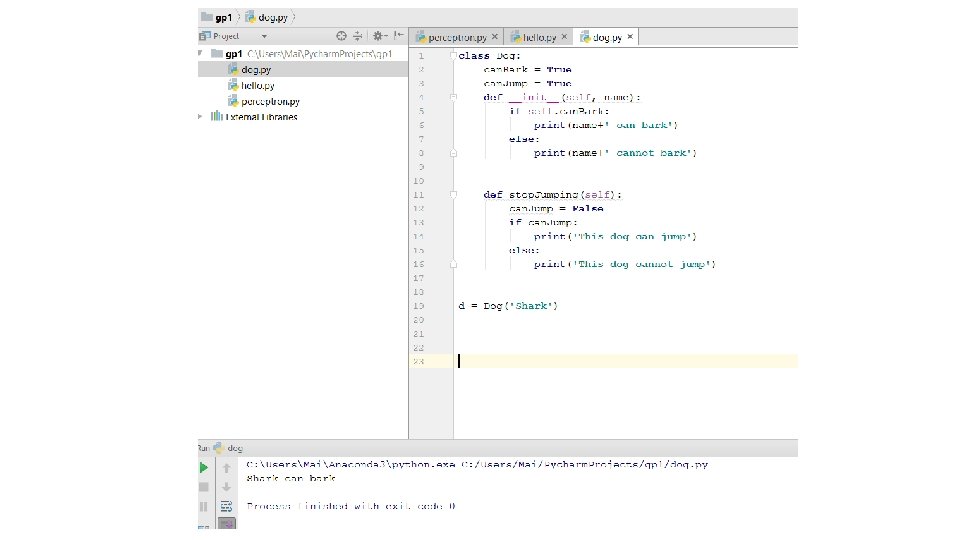Screen dimensions: 960x540
Task: Click the editor at line 23
Action: [600, 361]
